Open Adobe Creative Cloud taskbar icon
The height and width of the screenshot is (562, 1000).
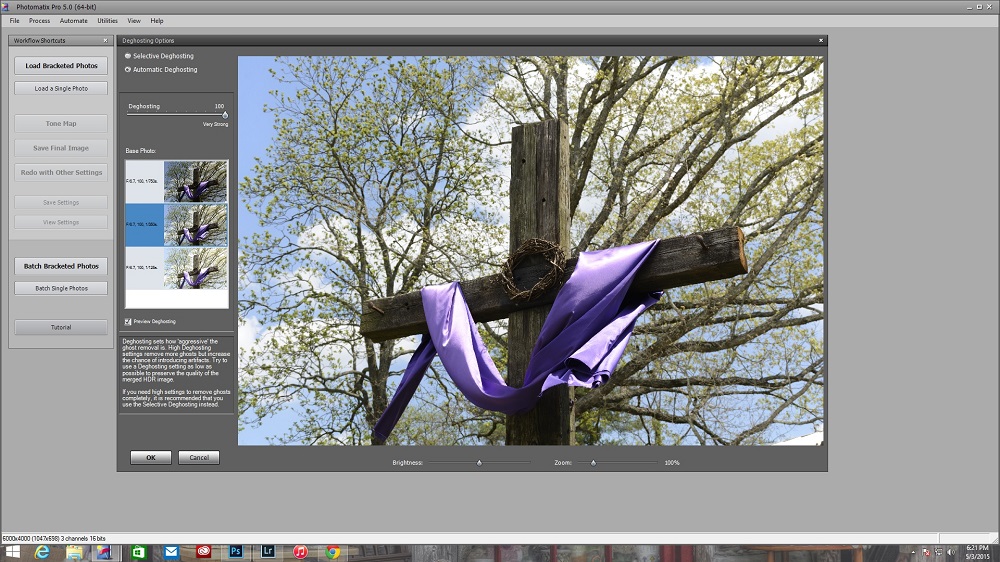tap(204, 552)
